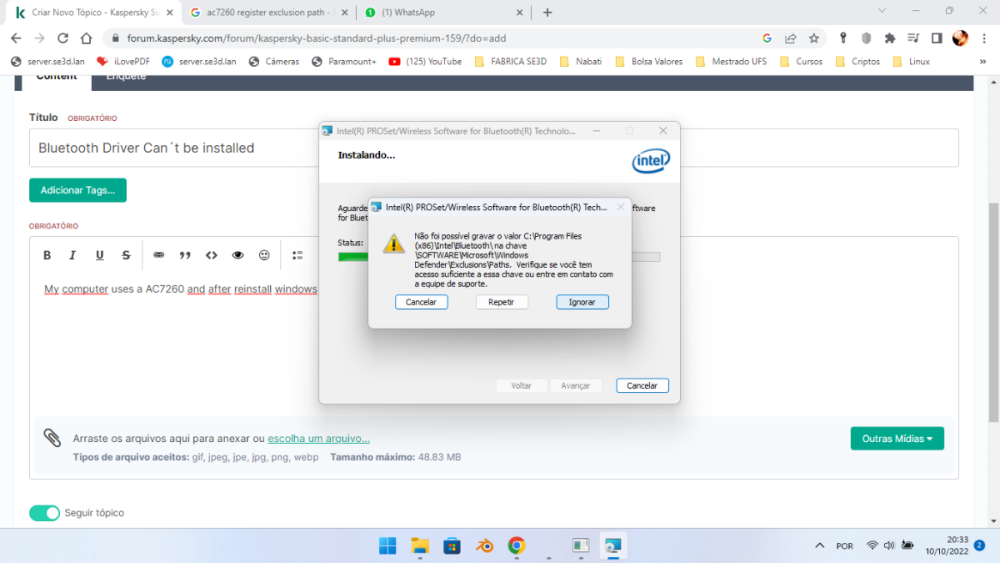Toggle underline formatting in editor
1000x563 pixels.
point(99,255)
